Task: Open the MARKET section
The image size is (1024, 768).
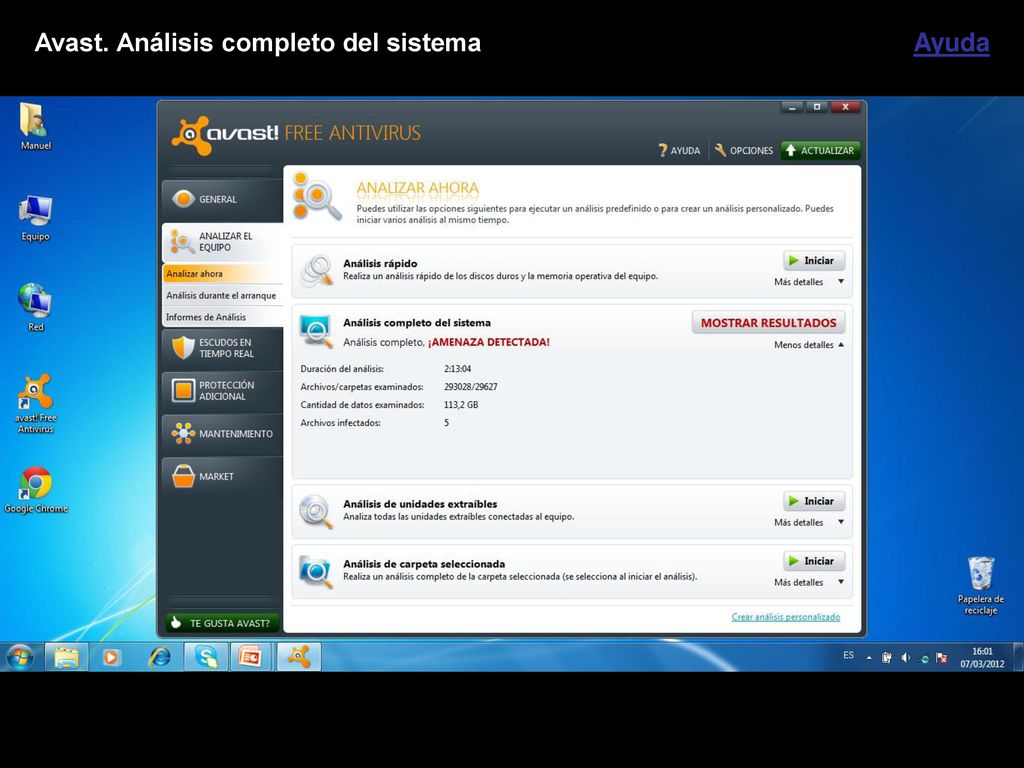Action: [x=222, y=477]
